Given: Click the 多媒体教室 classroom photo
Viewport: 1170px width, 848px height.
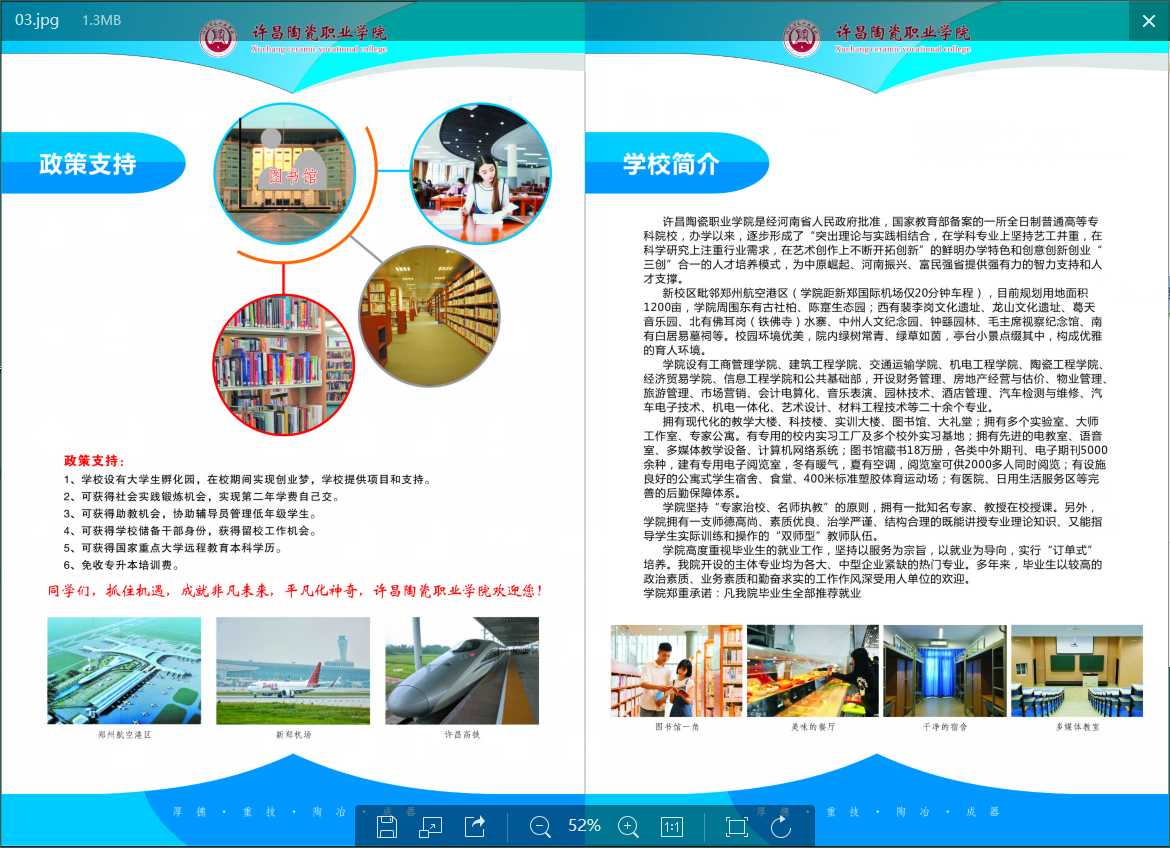Looking at the screenshot, I should [x=1076, y=670].
